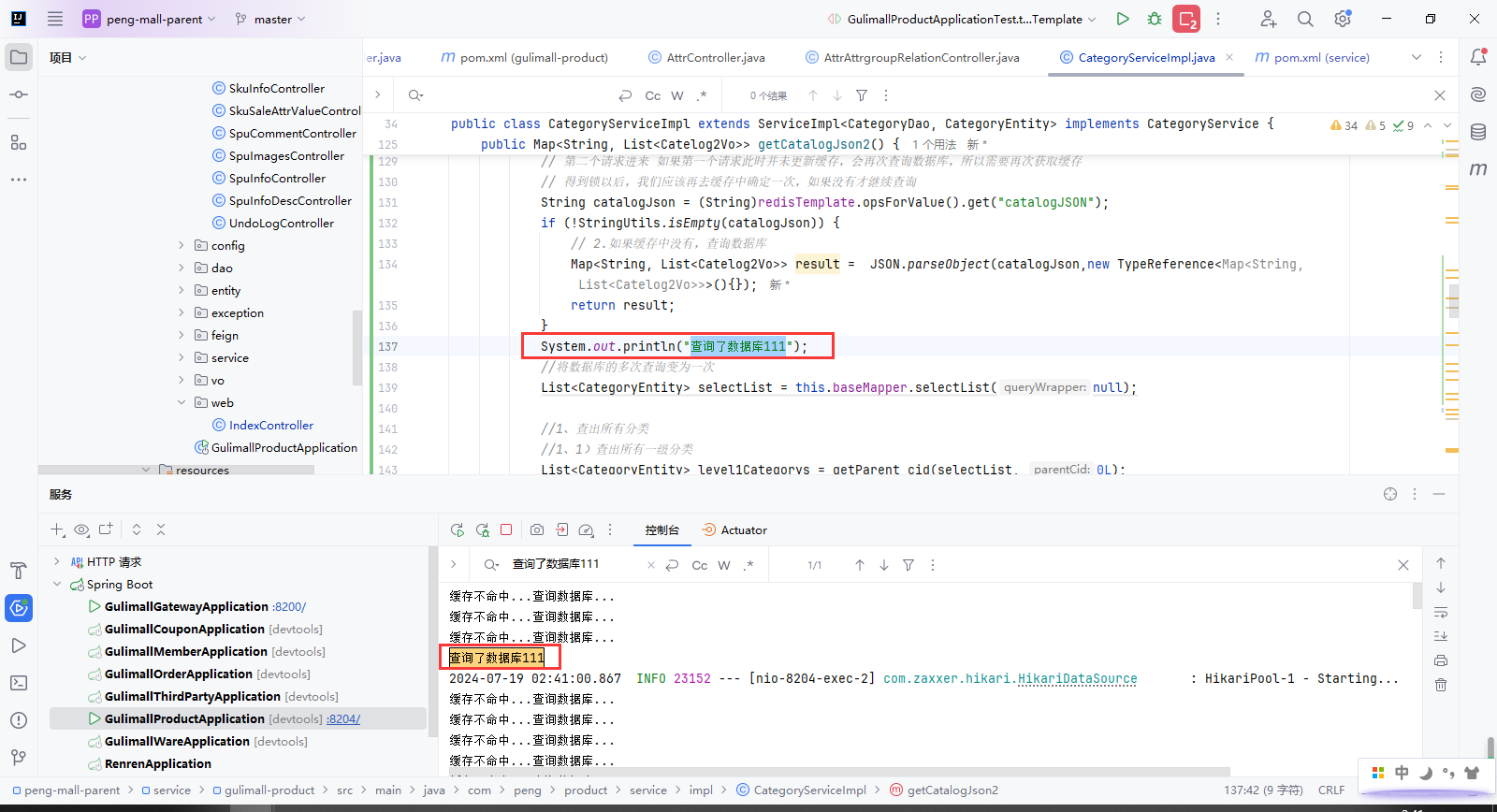Collapse the web package folder
The image size is (1497, 812).
coord(182,402)
